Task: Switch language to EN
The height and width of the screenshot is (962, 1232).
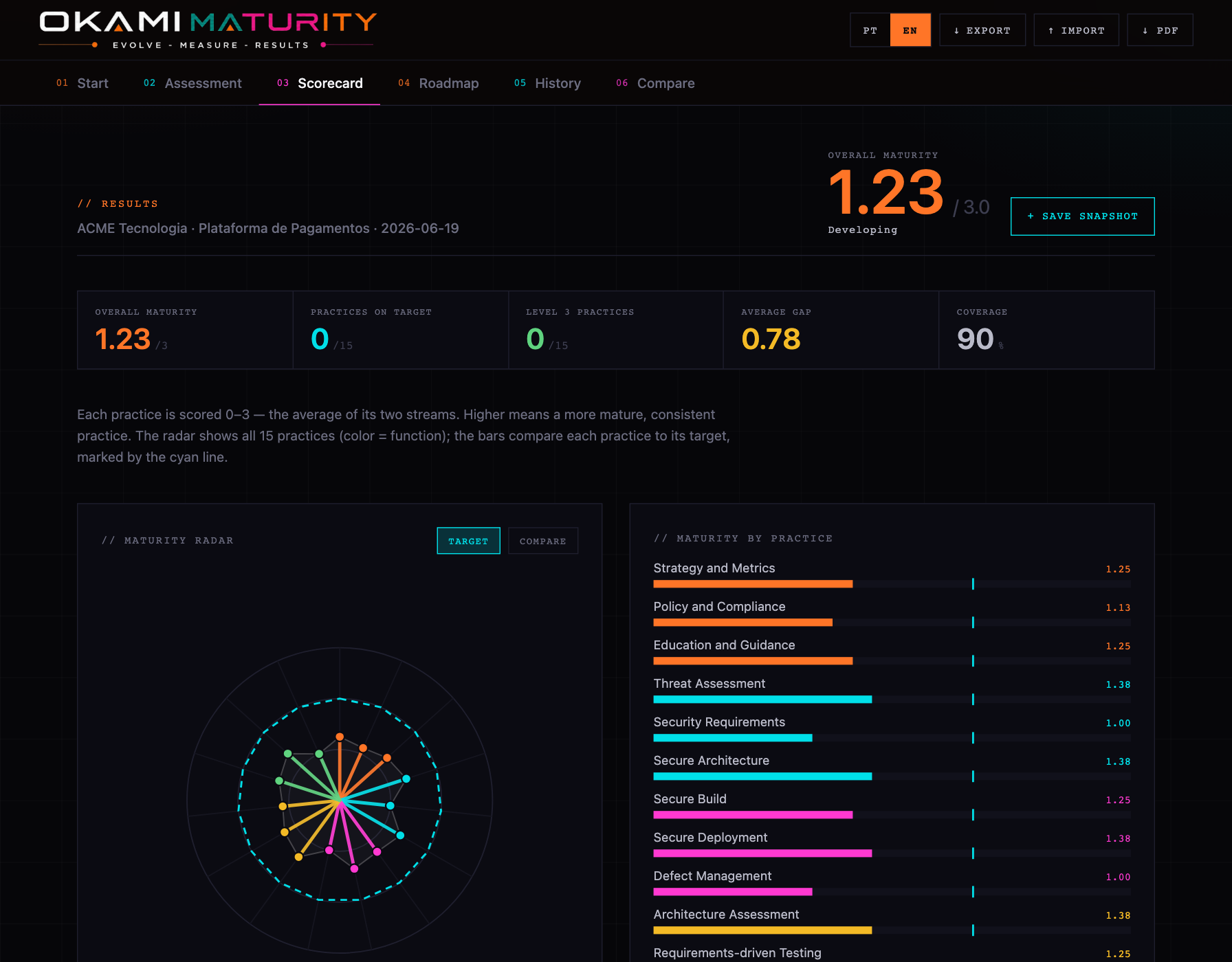Action: tap(910, 30)
